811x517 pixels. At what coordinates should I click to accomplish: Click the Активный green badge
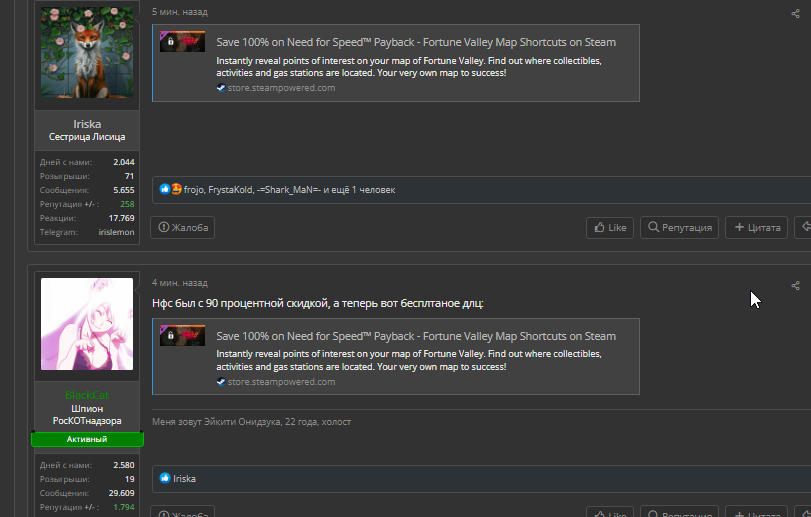pyautogui.click(x=87, y=439)
